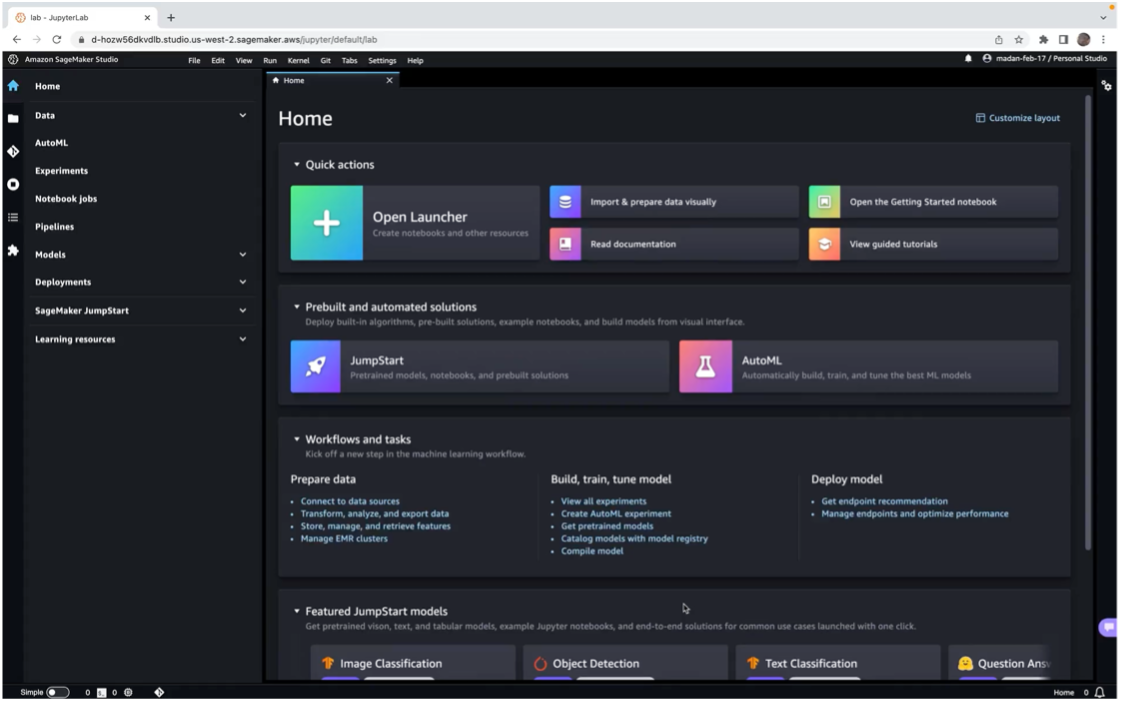Image resolution: width=1121 pixels, height=702 pixels.
Task: Expand SageMaker JumpStart section chevron
Action: click(242, 311)
